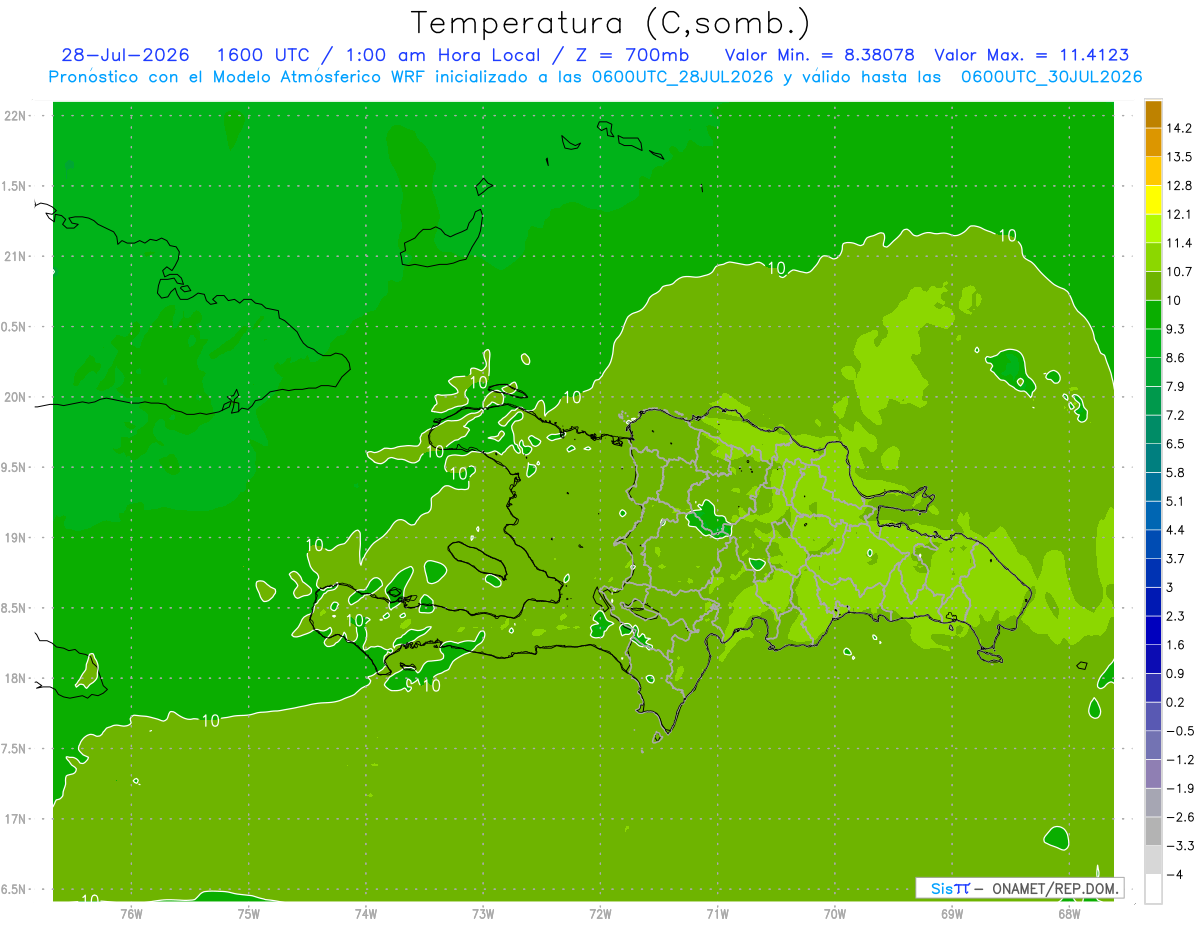
Task: Pick the teal swatch between 5.8 and 6.5
Action: (1153, 459)
